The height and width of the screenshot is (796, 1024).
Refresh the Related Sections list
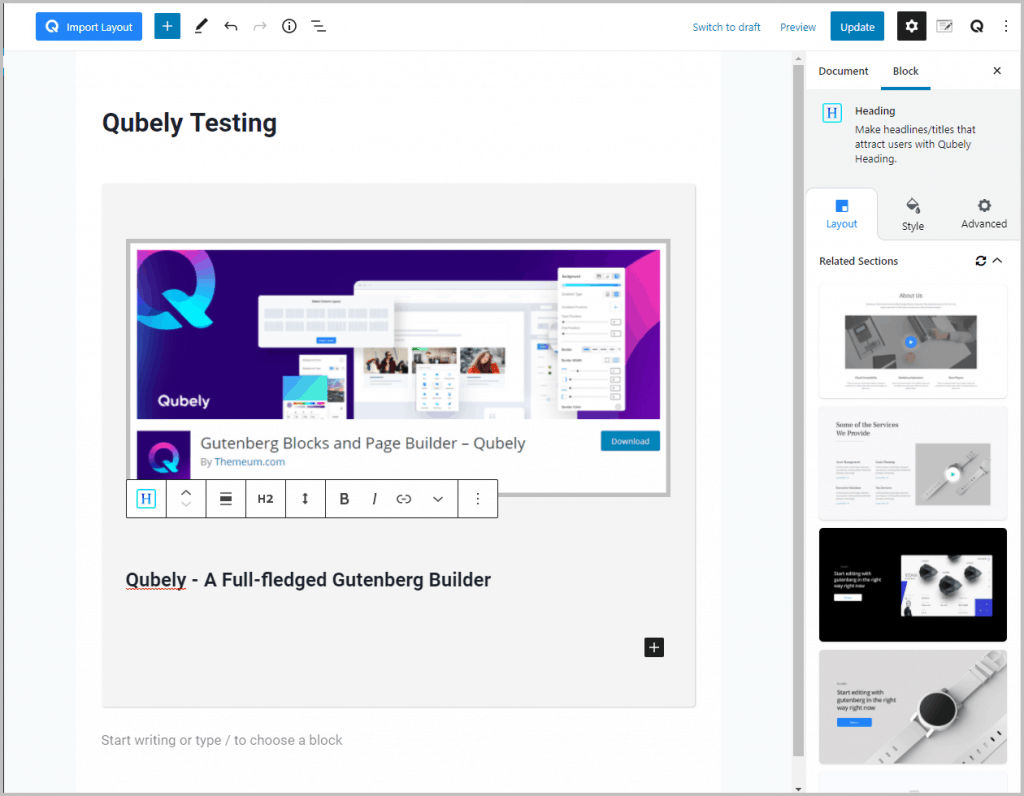tap(980, 261)
